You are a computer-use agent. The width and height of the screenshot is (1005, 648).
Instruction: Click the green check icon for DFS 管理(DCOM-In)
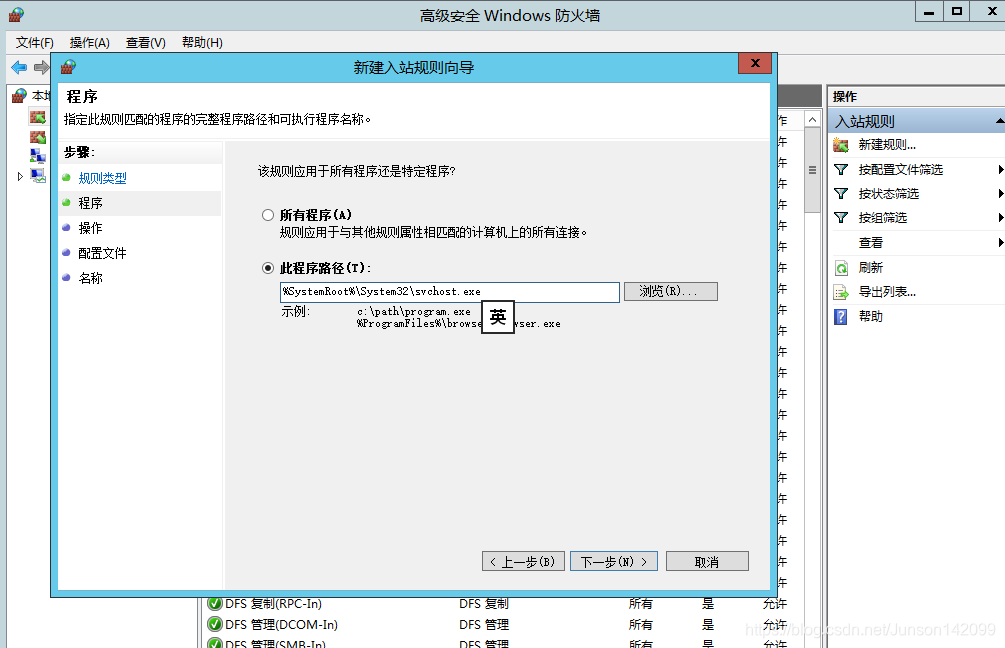coord(215,624)
